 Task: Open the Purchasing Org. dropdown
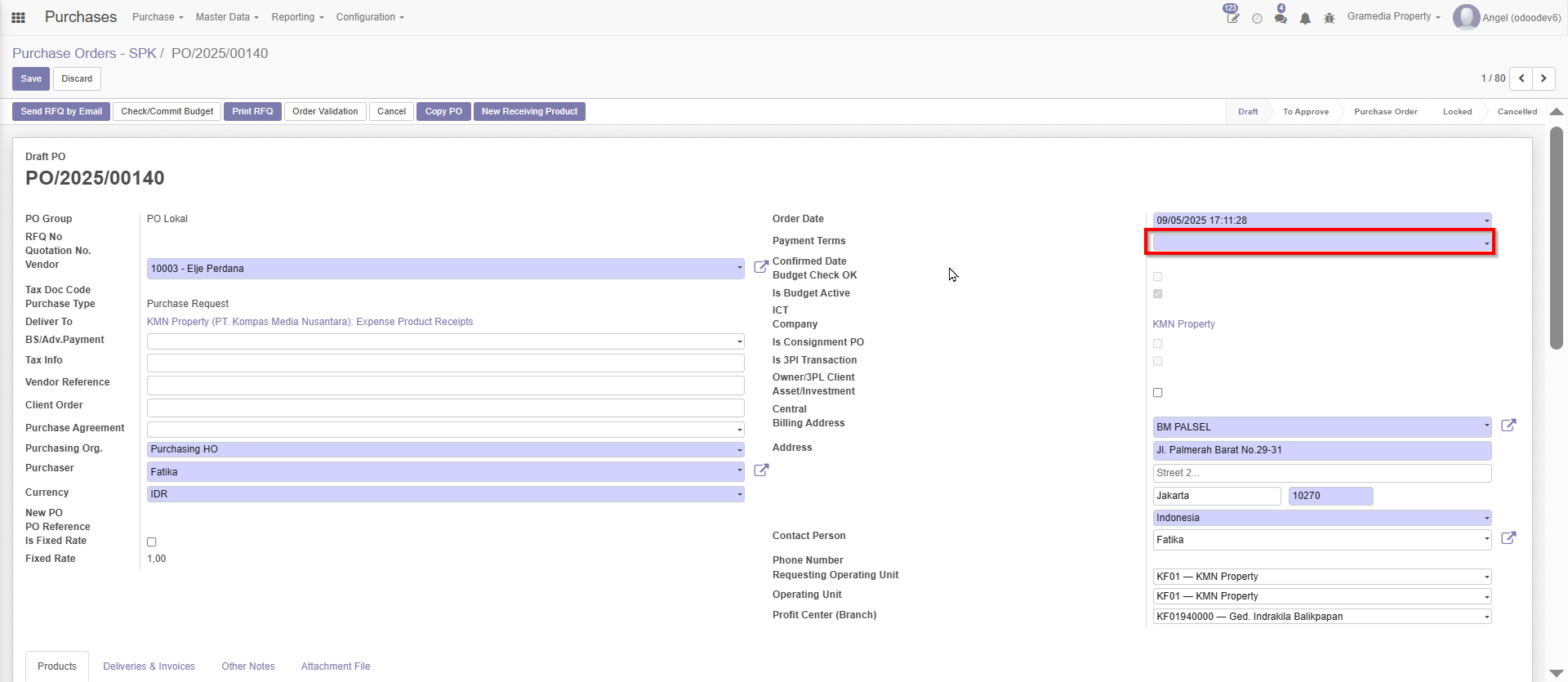pos(446,449)
